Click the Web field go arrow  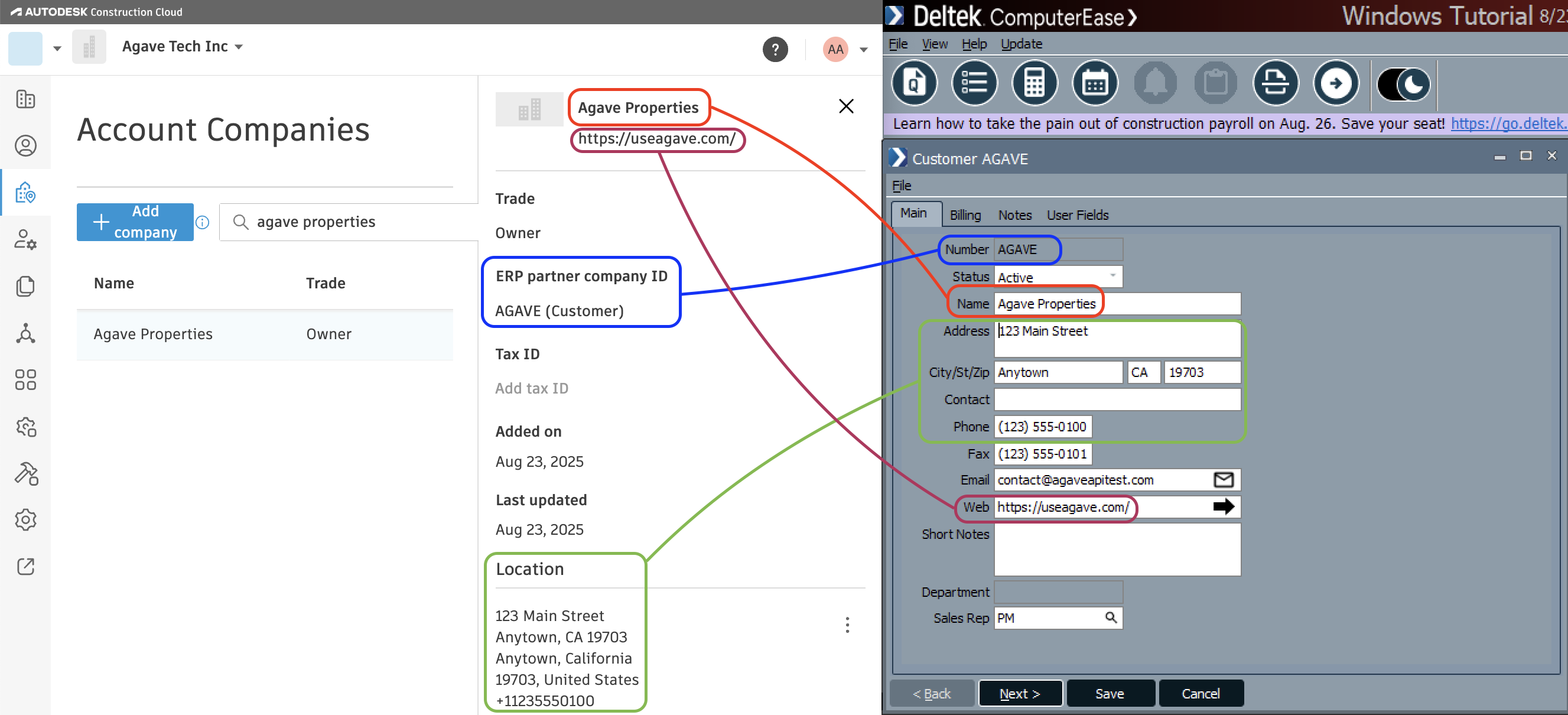[1224, 507]
